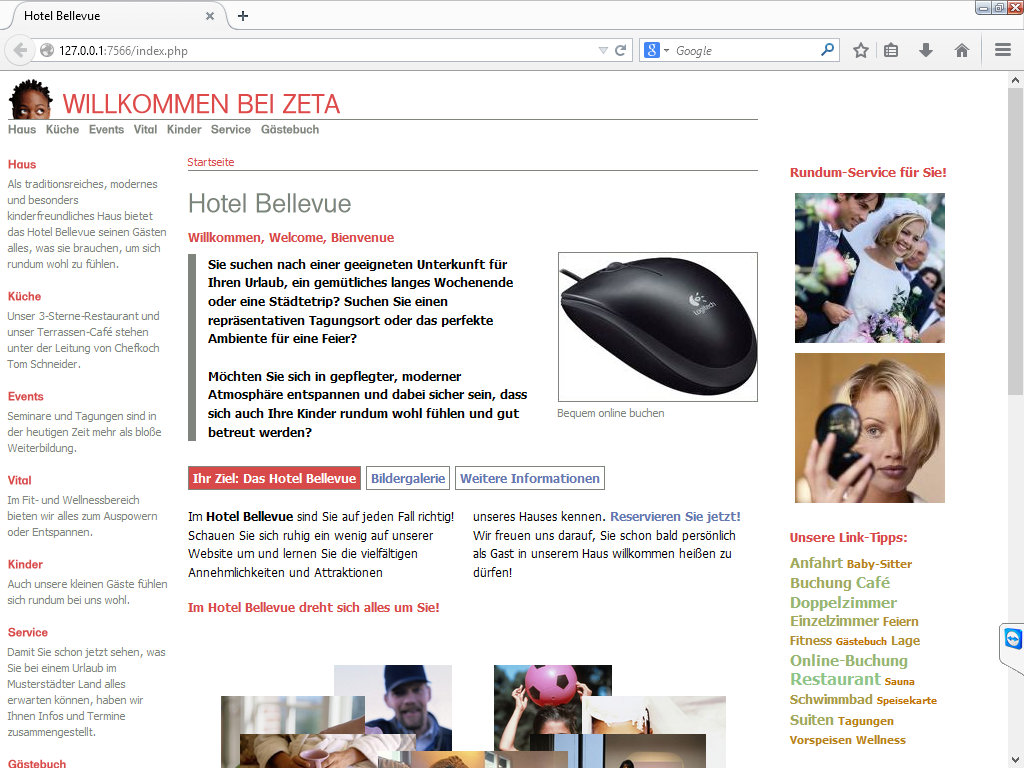Switch to the Weitere Informationen tab
This screenshot has width=1024, height=768.
[530, 478]
